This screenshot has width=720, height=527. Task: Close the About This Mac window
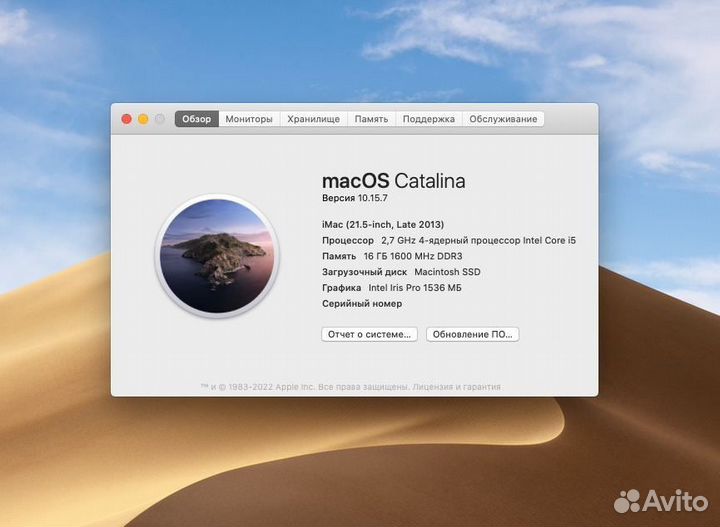(x=126, y=119)
